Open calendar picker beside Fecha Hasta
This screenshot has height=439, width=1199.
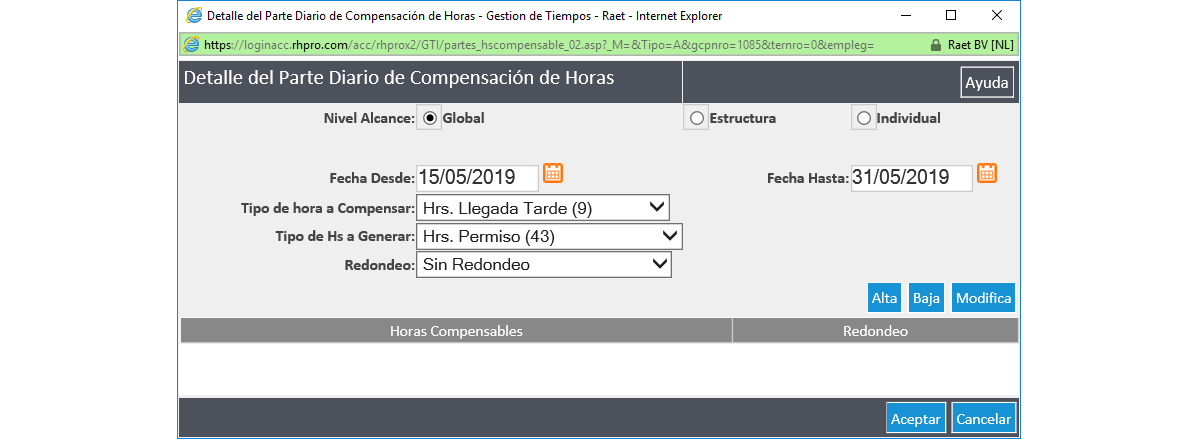point(987,174)
